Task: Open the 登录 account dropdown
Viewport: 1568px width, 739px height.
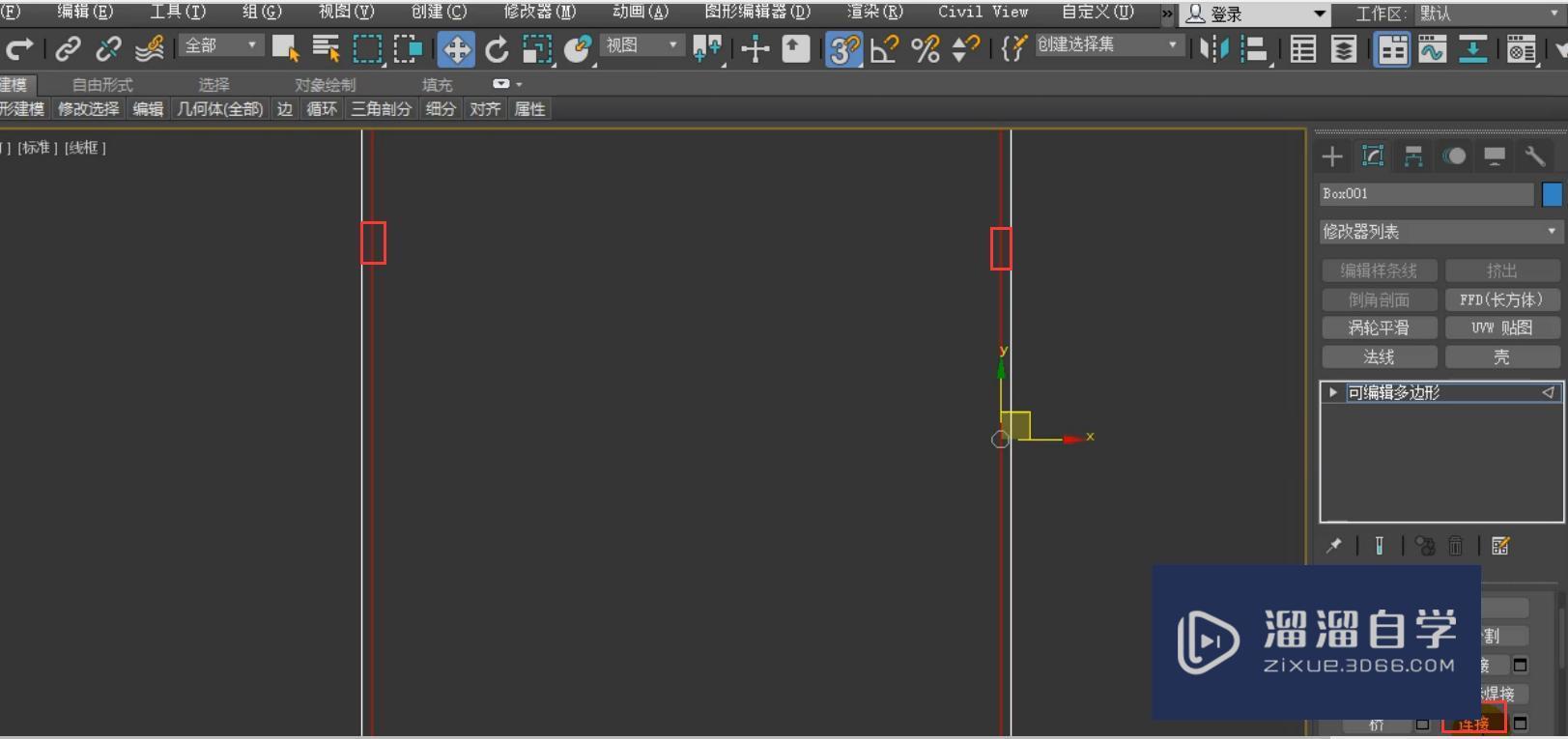Action: tap(1255, 14)
